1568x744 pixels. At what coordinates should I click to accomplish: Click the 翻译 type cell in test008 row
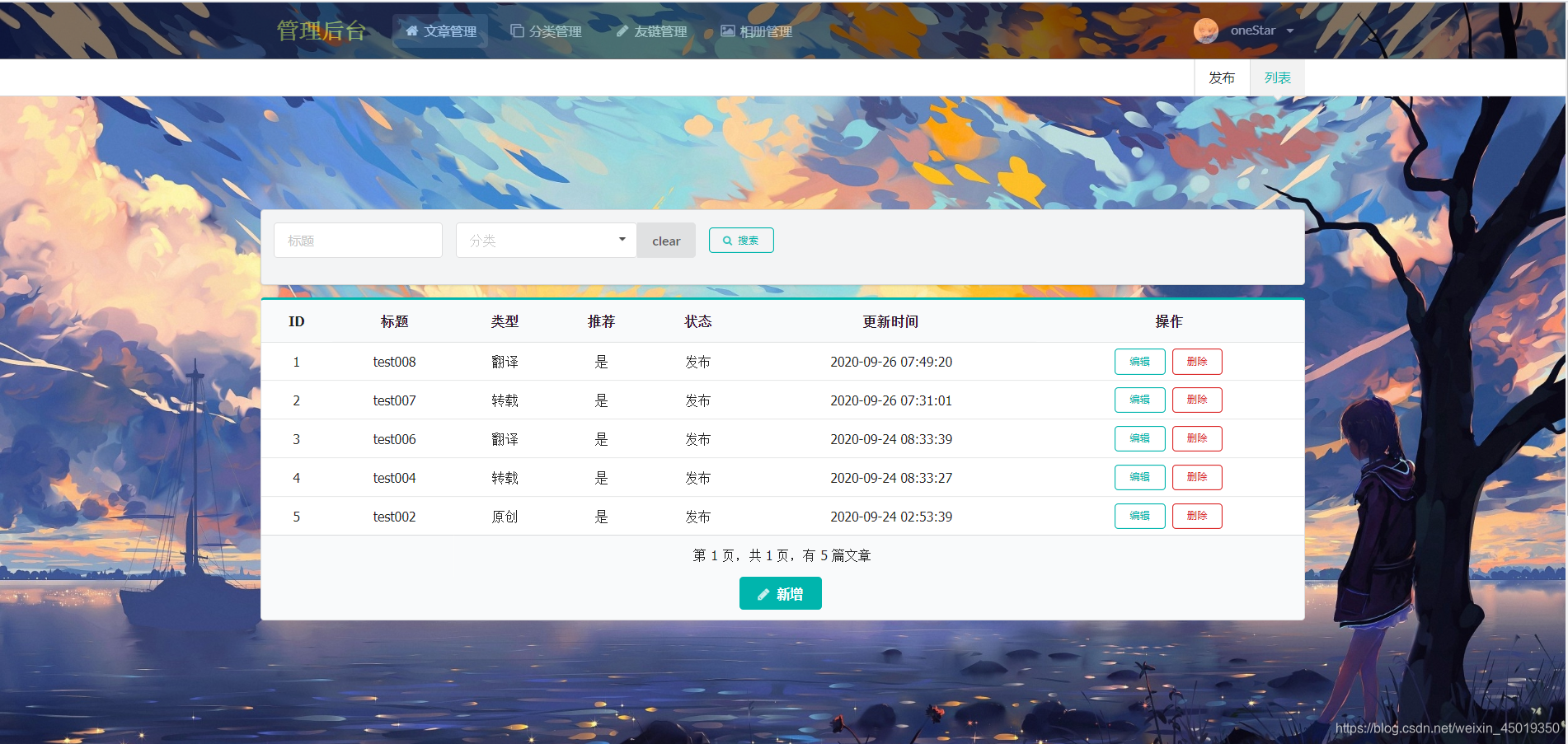click(505, 362)
